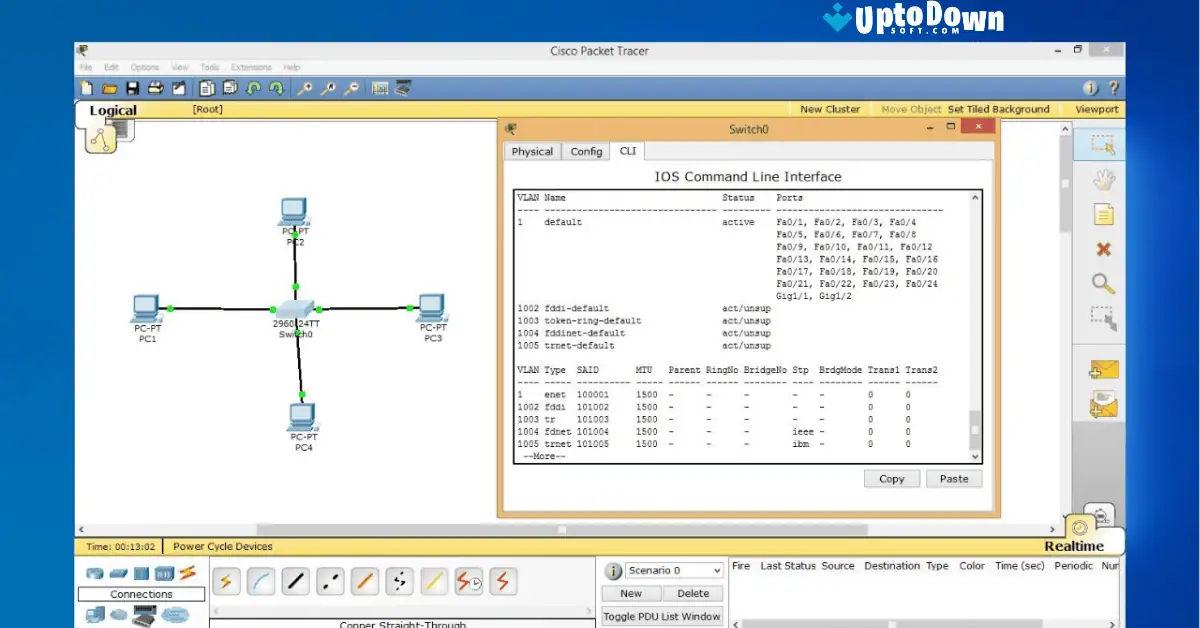Click the New Cluster button
The height and width of the screenshot is (628, 1200).
pyautogui.click(x=829, y=109)
